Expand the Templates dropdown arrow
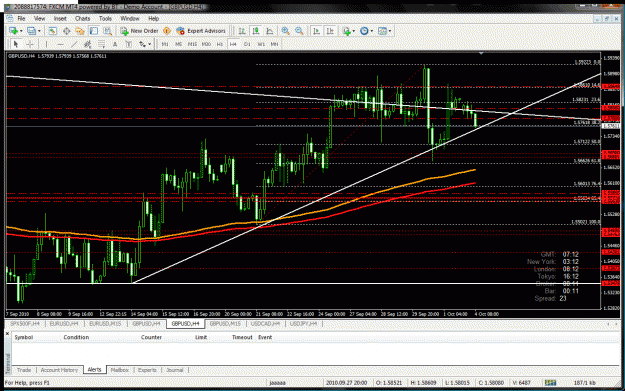The height and width of the screenshot is (391, 625). tap(390, 31)
